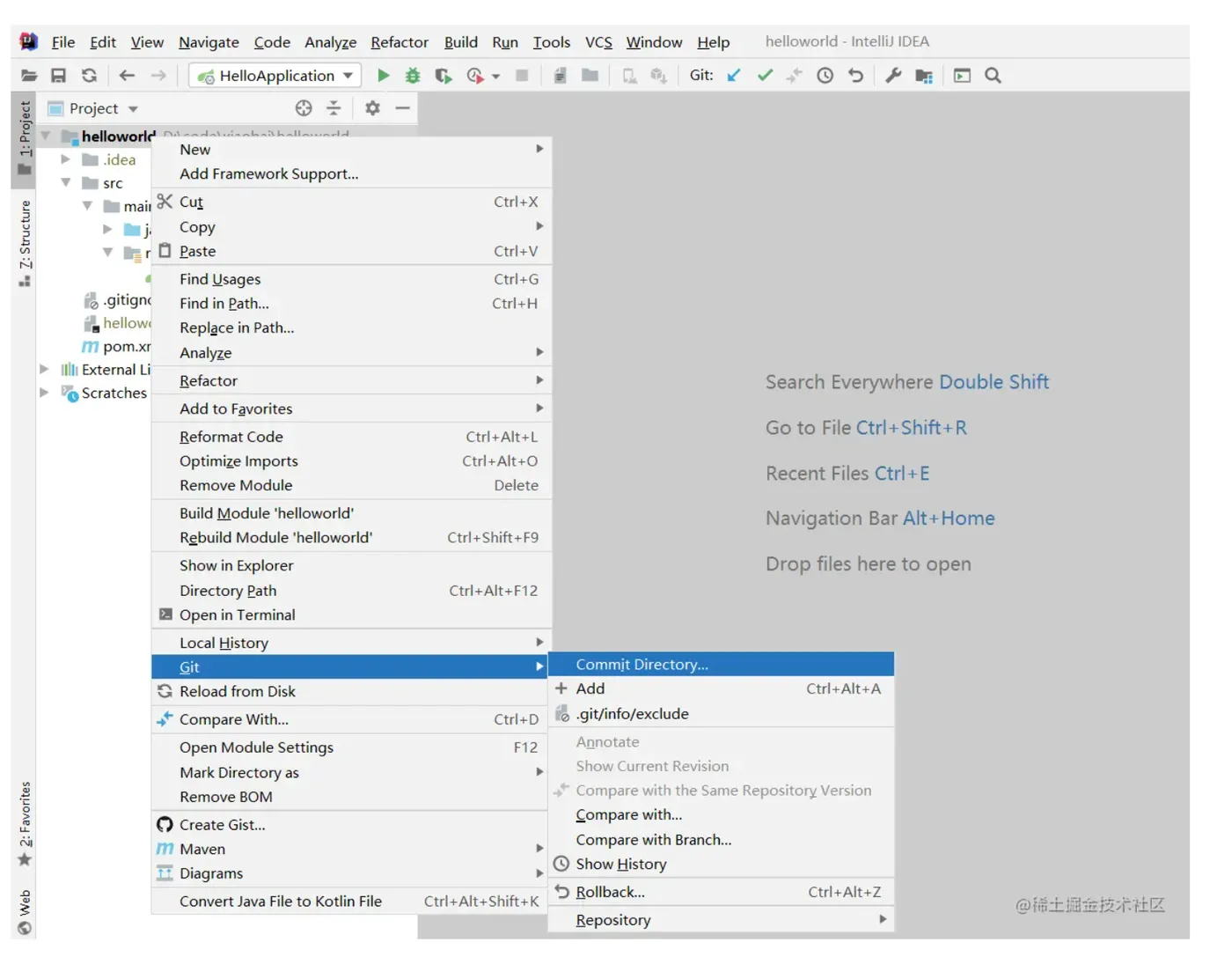Image resolution: width=1232 pixels, height=957 pixels.
Task: Start debugging with the green bug icon
Action: point(413,76)
